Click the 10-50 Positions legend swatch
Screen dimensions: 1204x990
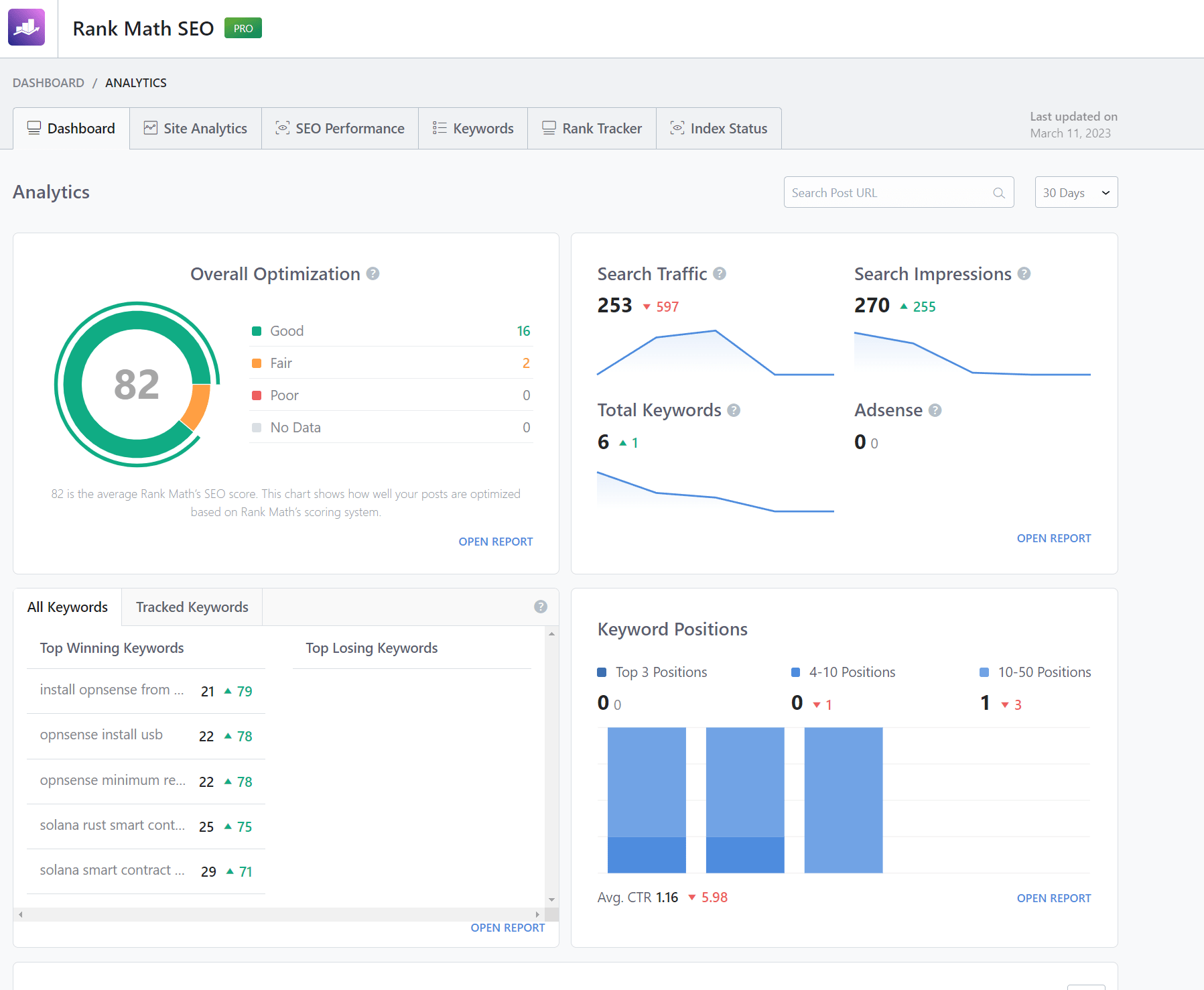(984, 672)
